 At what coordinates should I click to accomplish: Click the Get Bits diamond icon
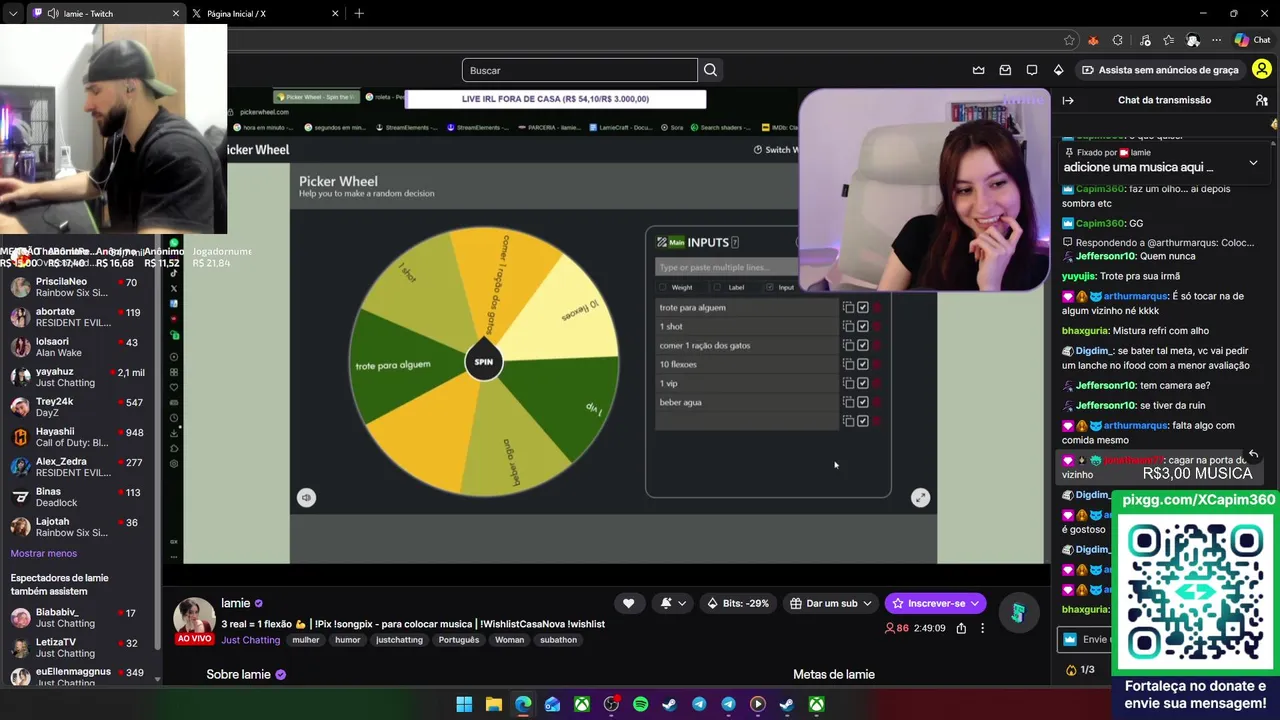[x=1058, y=70]
